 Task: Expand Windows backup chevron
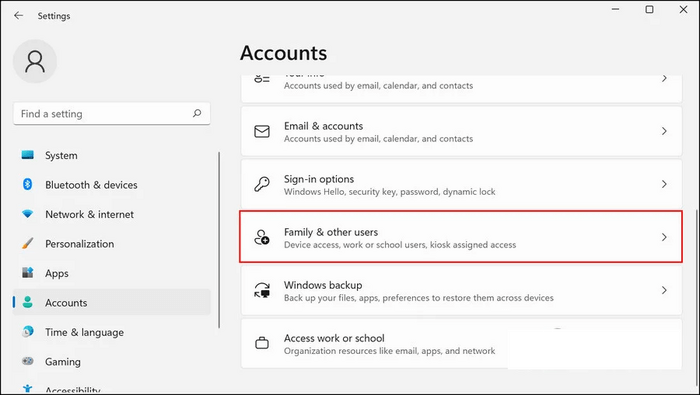pos(664,290)
